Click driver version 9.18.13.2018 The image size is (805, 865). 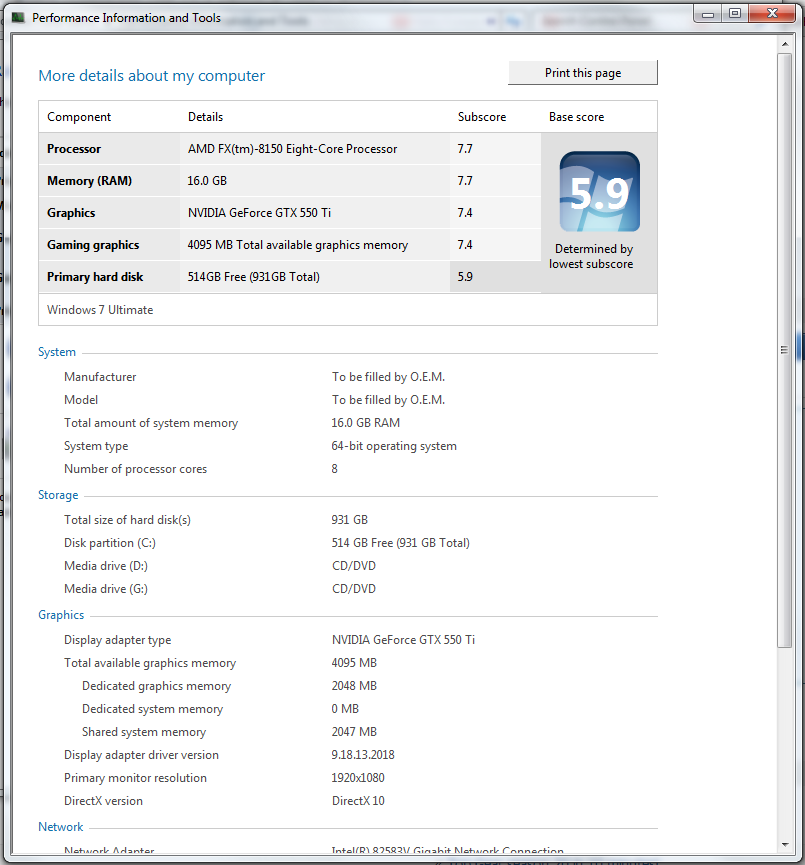pos(363,755)
